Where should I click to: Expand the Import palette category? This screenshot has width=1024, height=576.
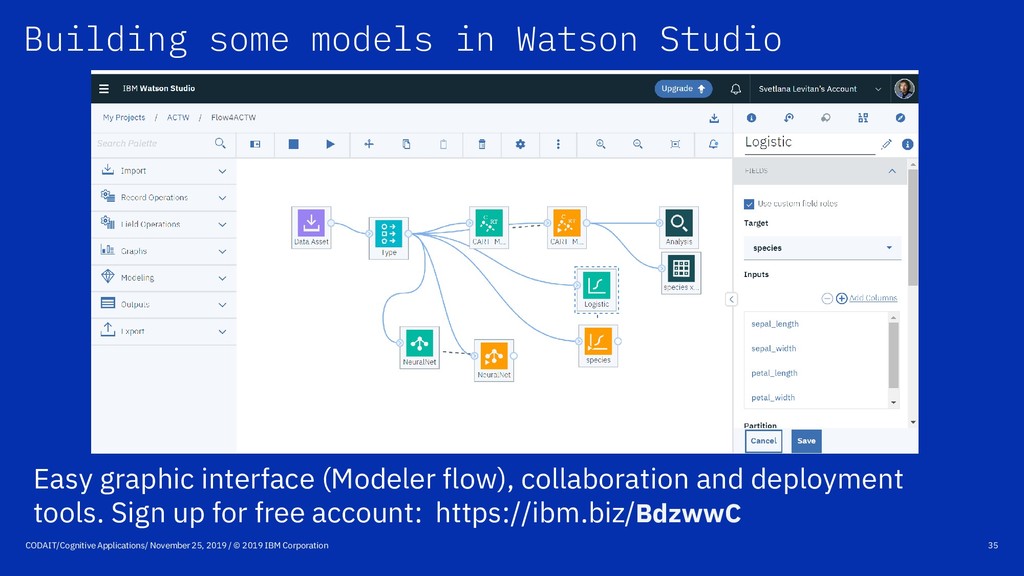click(x=163, y=170)
